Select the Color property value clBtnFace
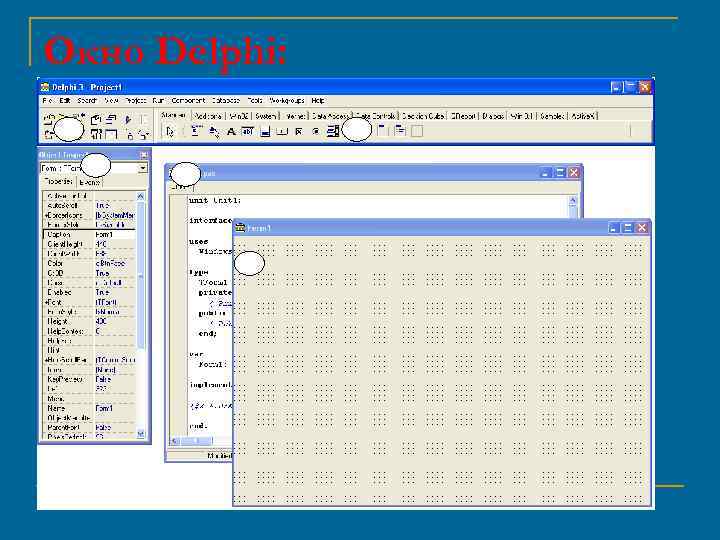720x540 pixels. [115, 264]
